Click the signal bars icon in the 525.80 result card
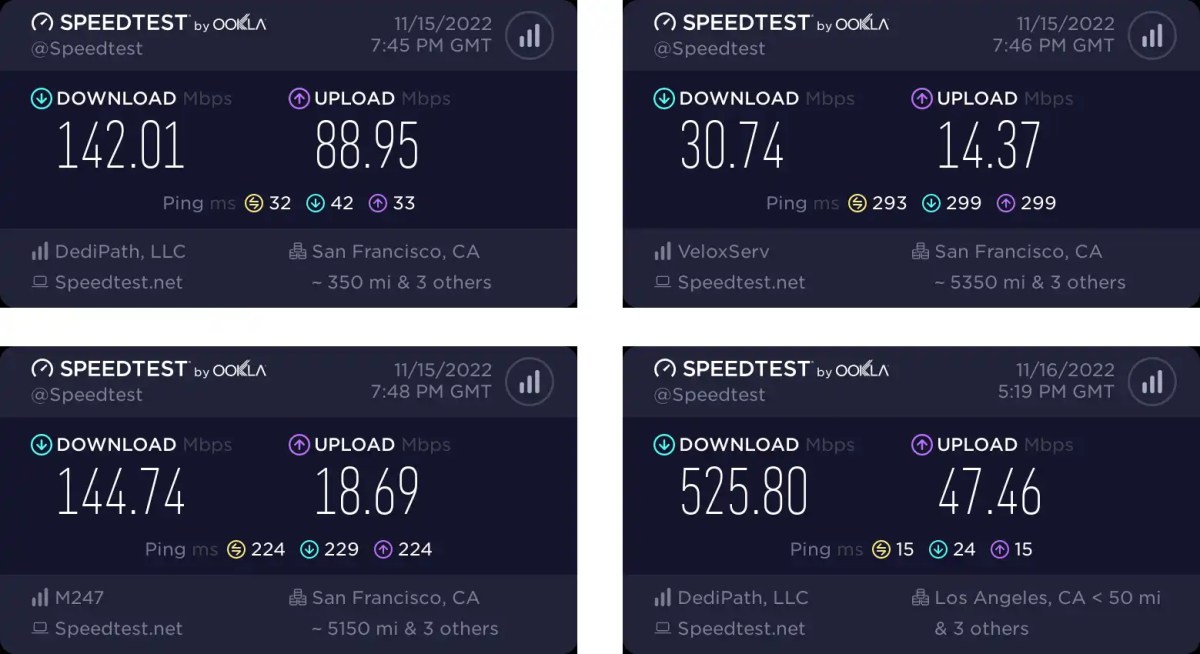Screen dimensions: 1200x654 [x=1151, y=382]
